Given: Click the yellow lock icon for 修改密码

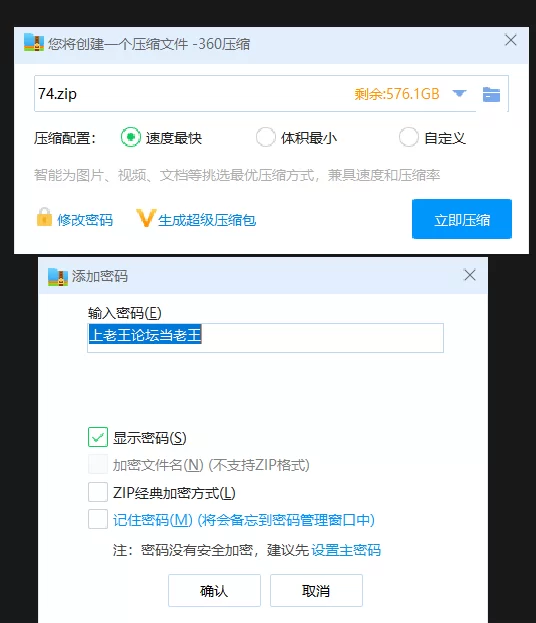Looking at the screenshot, I should tap(45, 217).
